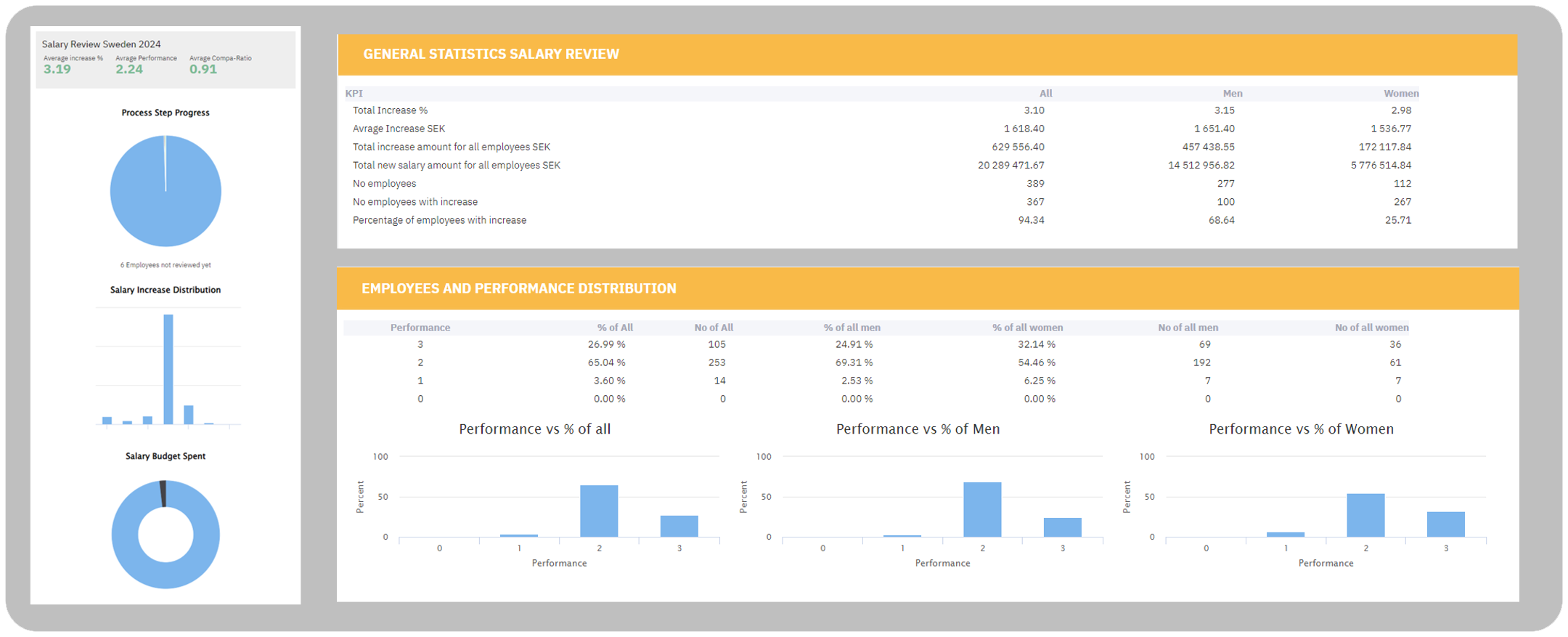Click the women's increase amount 172 117.84
The height and width of the screenshot is (637, 1568).
1385,147
